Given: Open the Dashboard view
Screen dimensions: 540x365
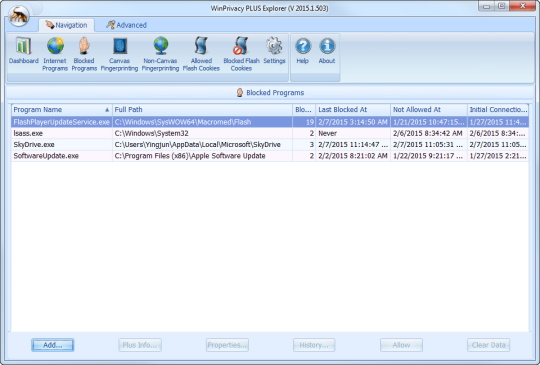Looking at the screenshot, I should coord(23,51).
